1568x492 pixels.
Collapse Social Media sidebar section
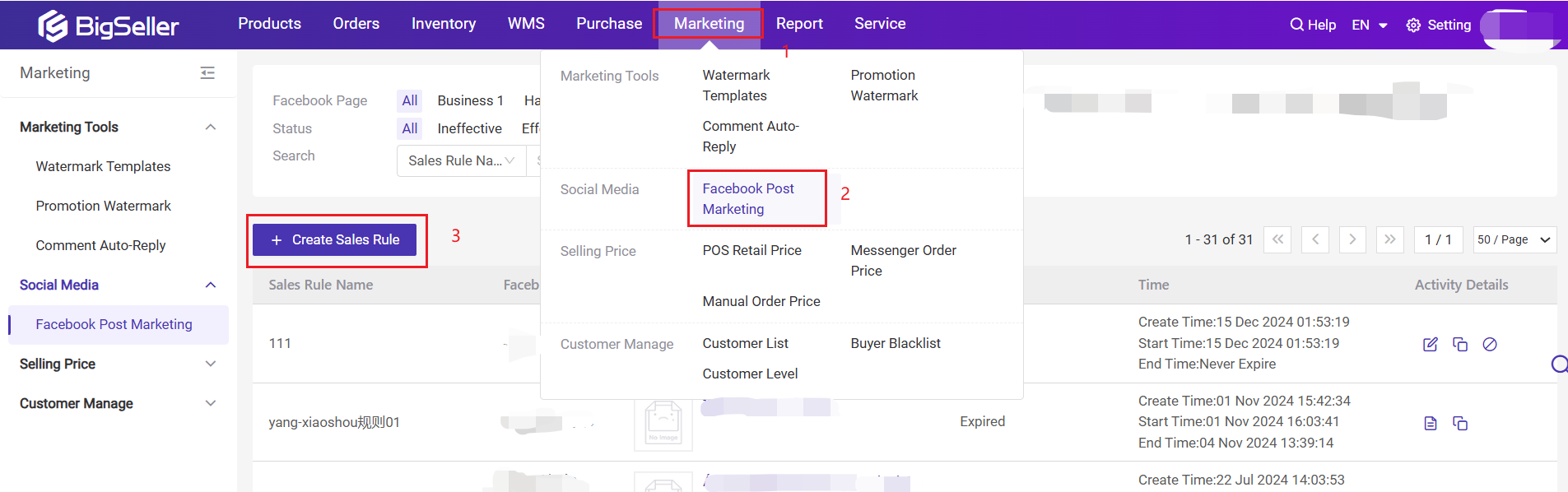coord(211,285)
